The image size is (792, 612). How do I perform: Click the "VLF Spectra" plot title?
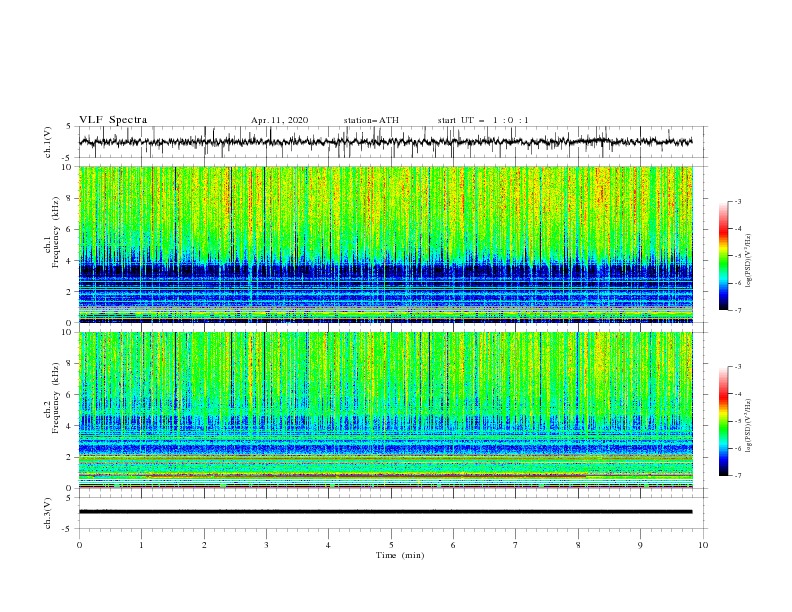pyautogui.click(x=113, y=120)
